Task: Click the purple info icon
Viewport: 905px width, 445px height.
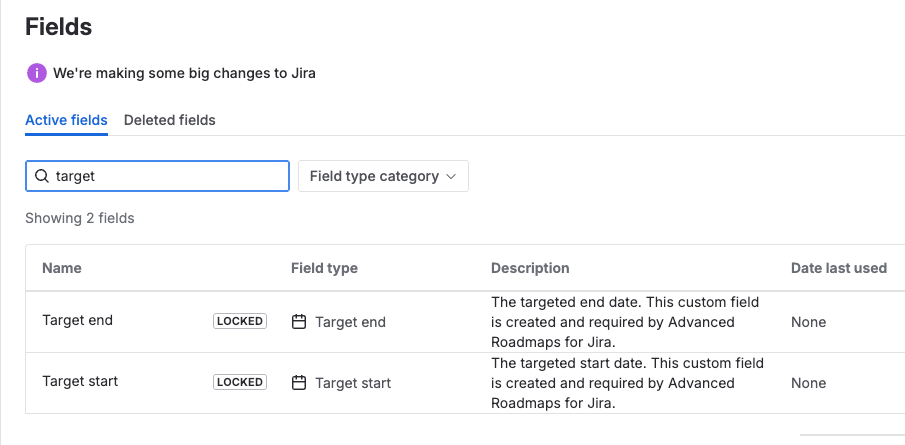Action: click(36, 73)
